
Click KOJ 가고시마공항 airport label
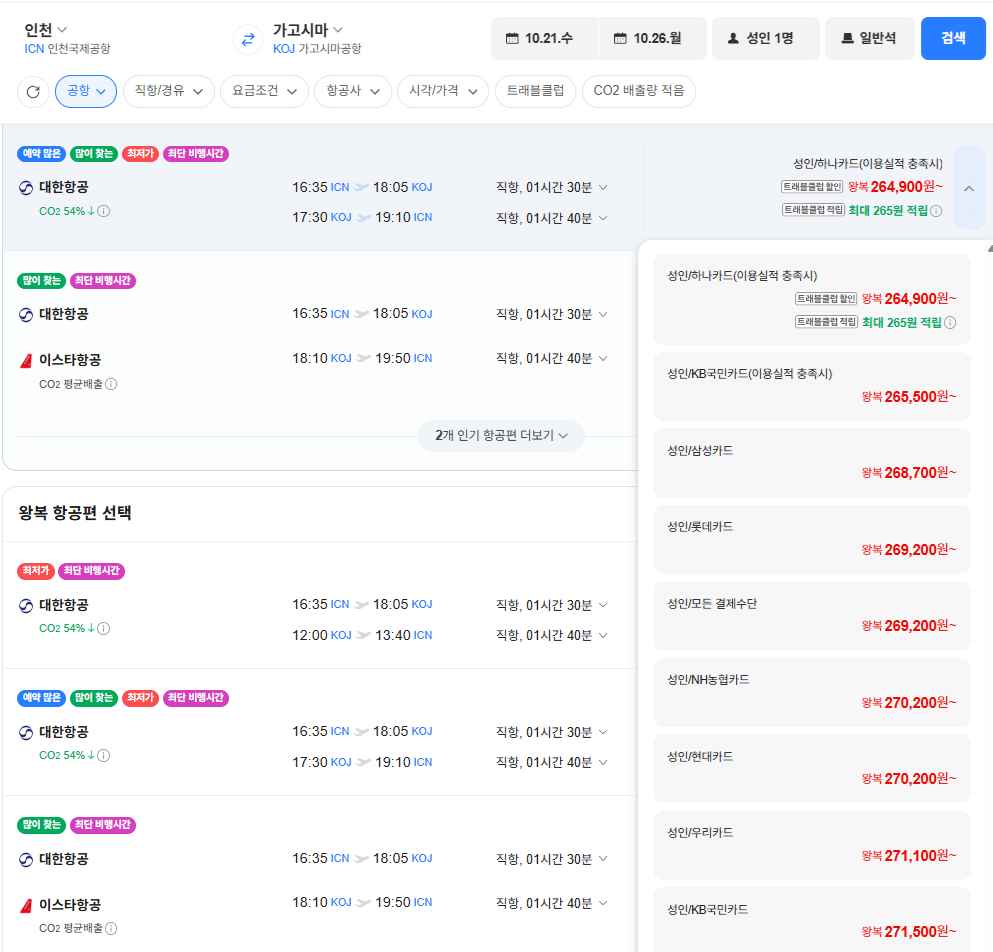click(317, 49)
